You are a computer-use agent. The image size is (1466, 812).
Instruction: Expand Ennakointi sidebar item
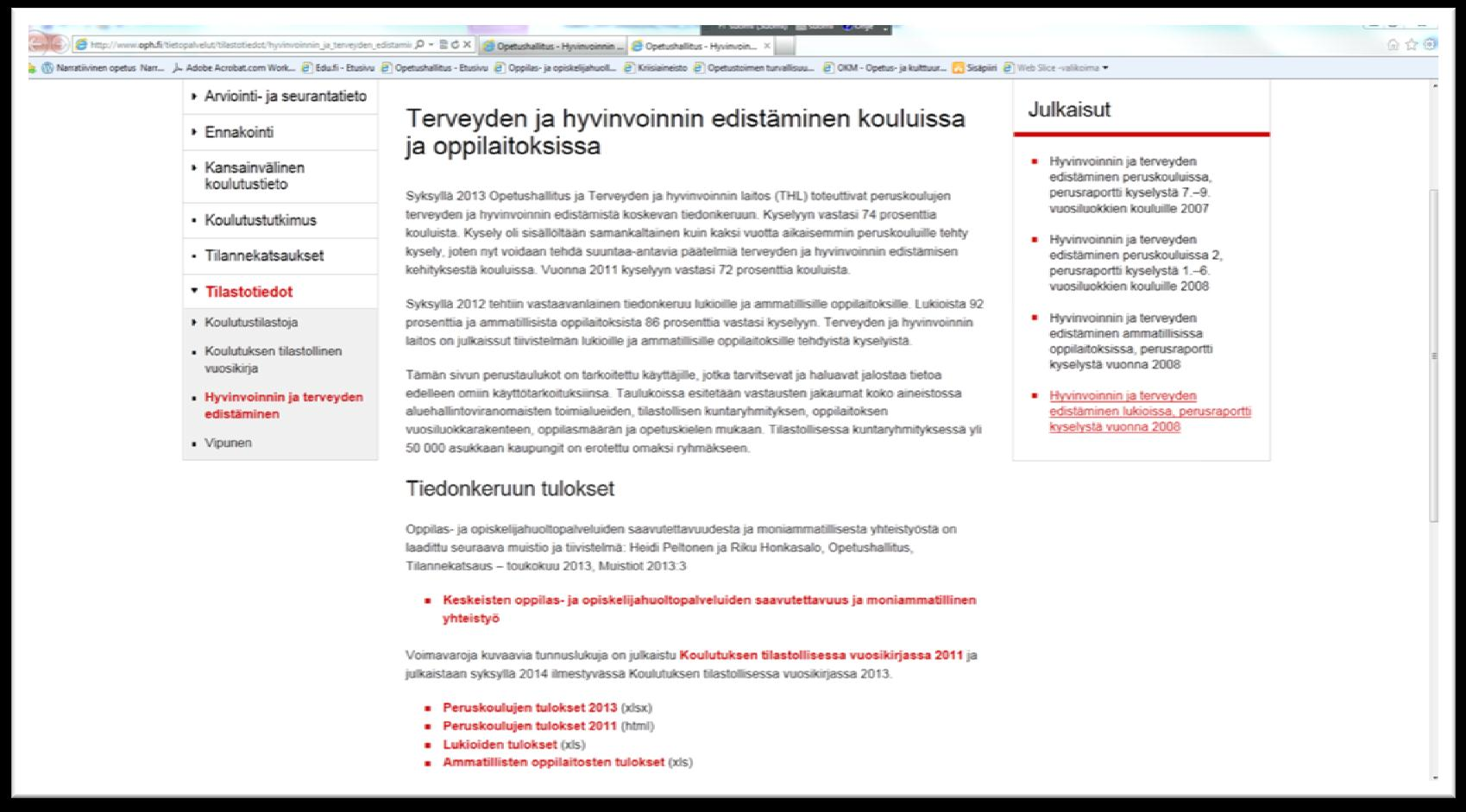[x=280, y=132]
